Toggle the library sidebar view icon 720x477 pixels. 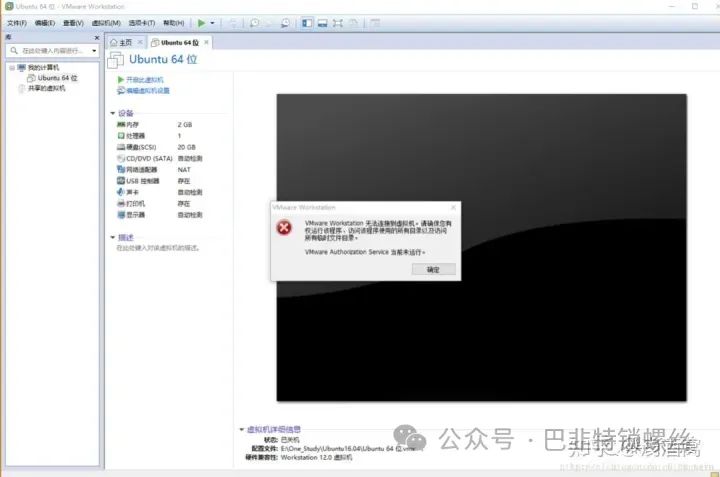[x=307, y=23]
